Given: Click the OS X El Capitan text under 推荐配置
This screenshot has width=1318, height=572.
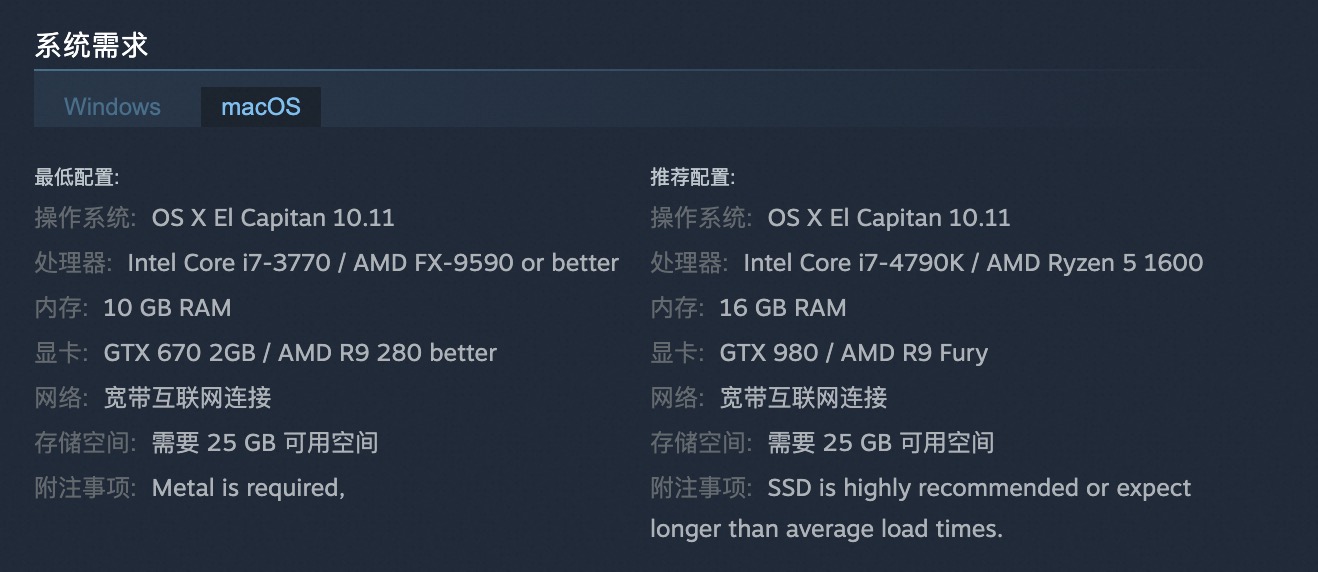Looking at the screenshot, I should point(889,218).
